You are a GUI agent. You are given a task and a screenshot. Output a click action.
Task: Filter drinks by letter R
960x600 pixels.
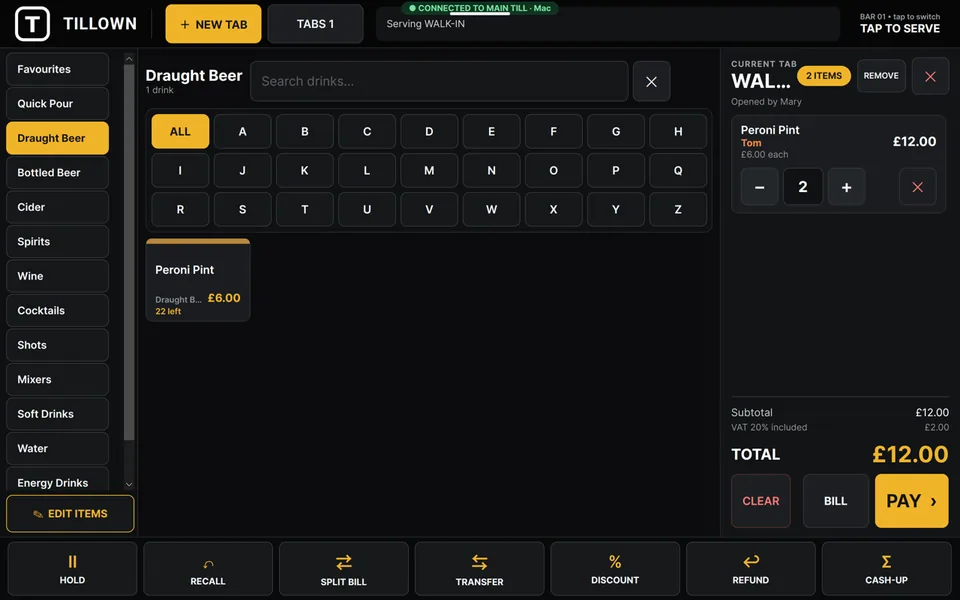pos(180,209)
